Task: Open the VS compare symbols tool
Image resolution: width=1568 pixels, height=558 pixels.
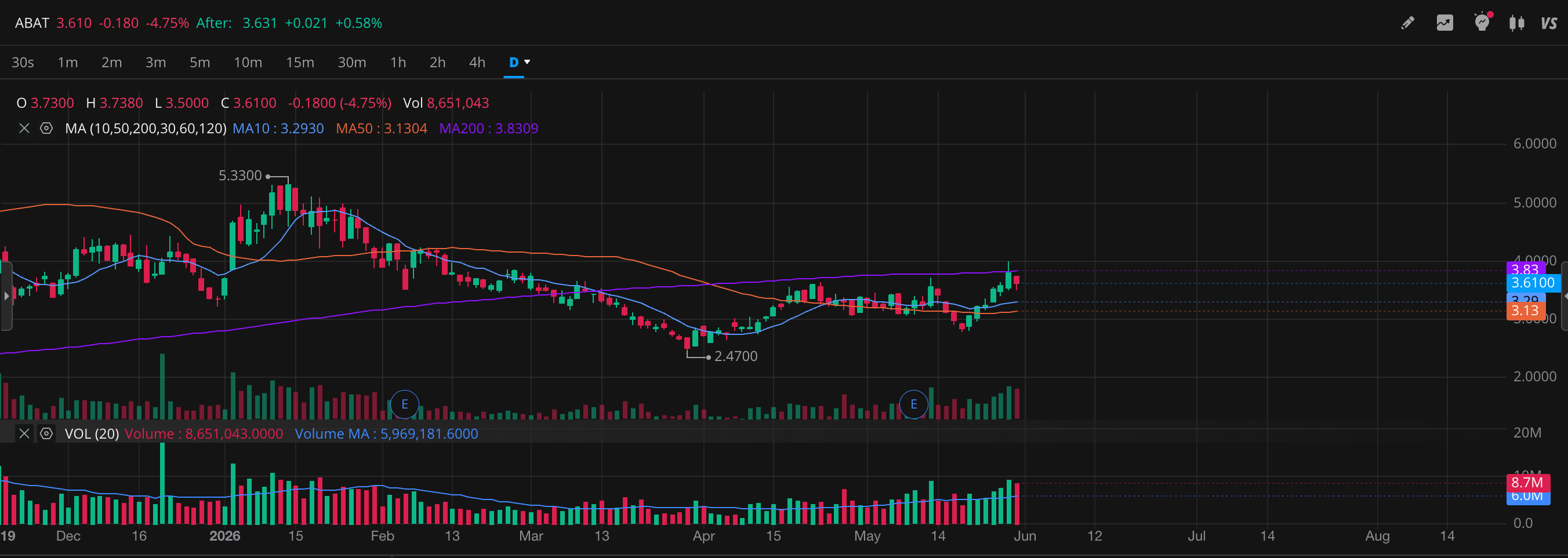Action: pos(1548,23)
